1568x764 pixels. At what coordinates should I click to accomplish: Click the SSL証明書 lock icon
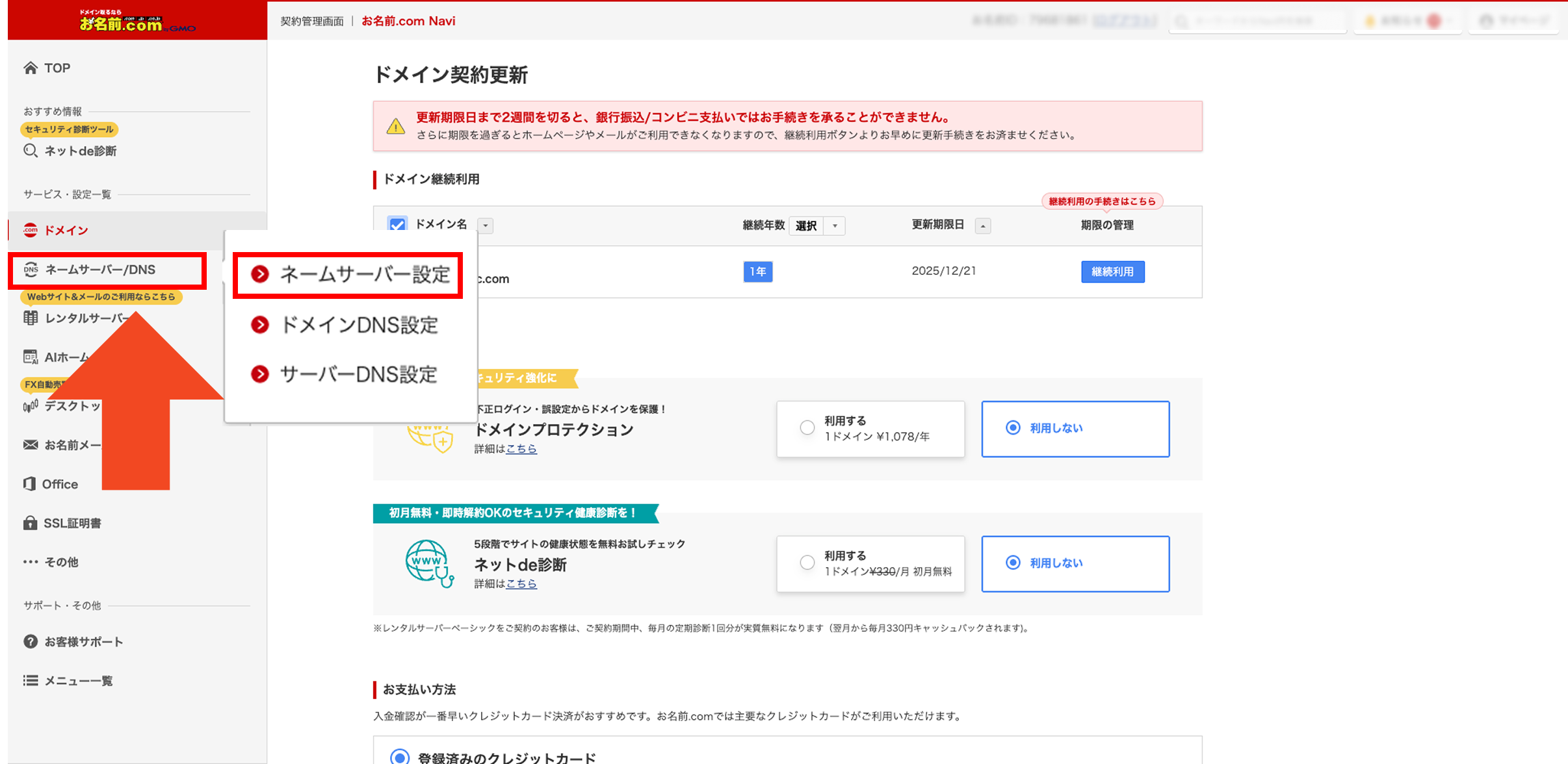point(30,523)
